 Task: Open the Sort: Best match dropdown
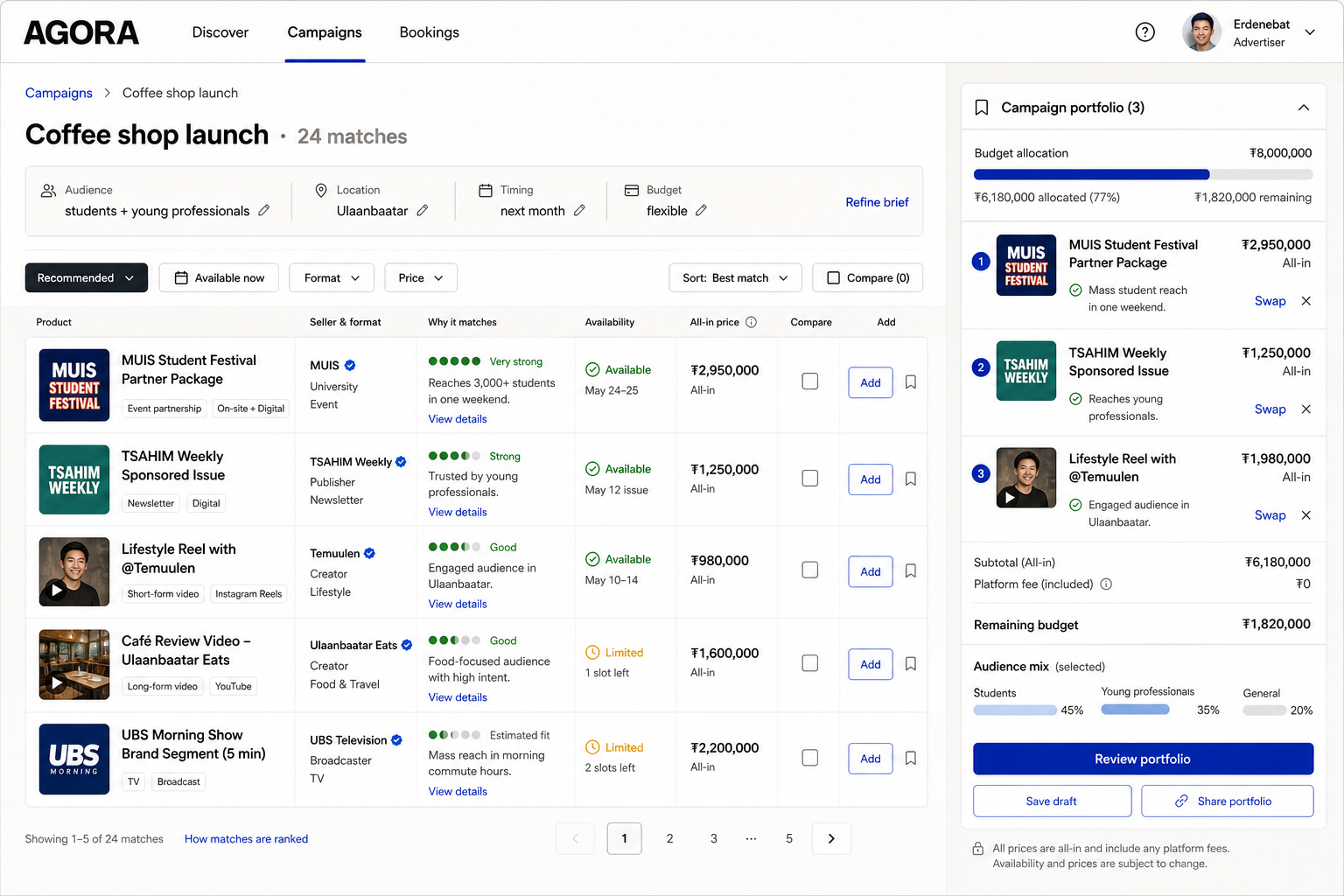[735, 278]
